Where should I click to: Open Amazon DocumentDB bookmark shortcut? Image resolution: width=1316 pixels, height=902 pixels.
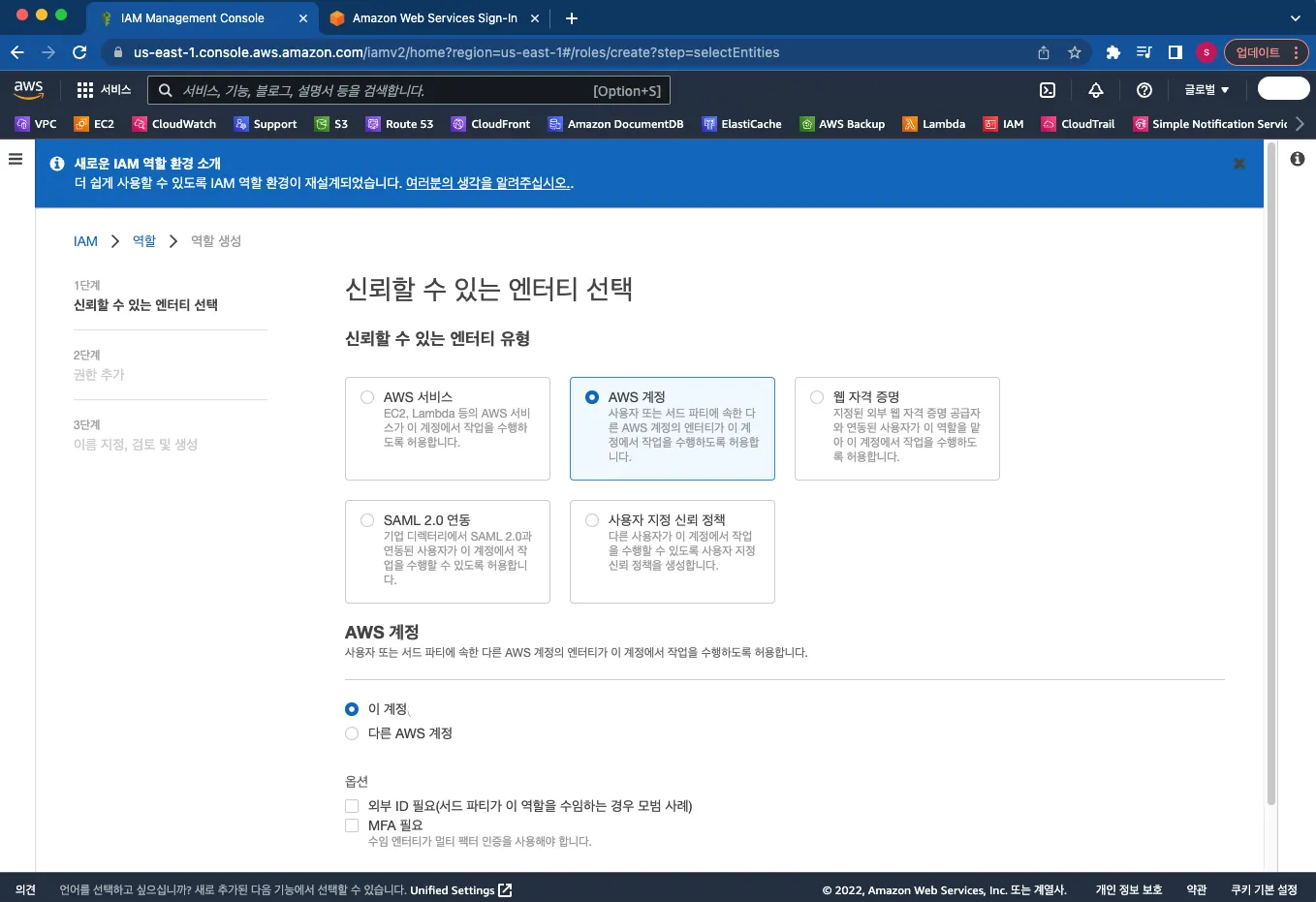click(615, 124)
